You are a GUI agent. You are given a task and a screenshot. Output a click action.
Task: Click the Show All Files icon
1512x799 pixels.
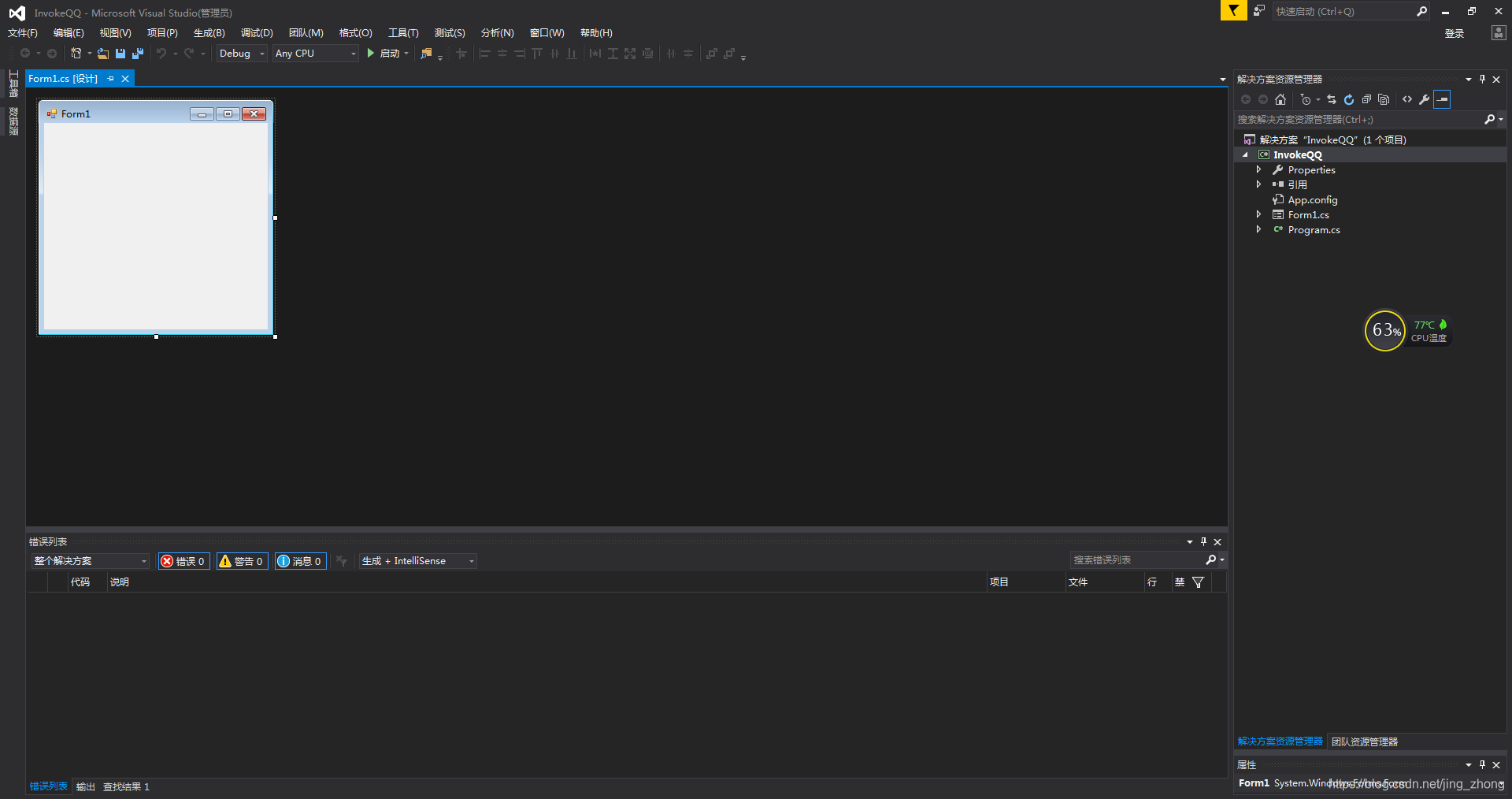click(1384, 99)
